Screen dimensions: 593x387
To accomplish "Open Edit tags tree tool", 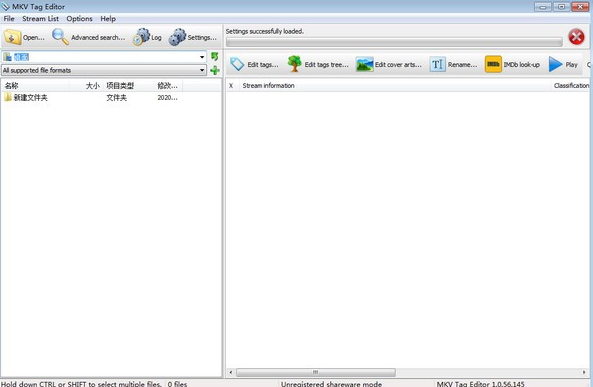I will click(x=318, y=65).
